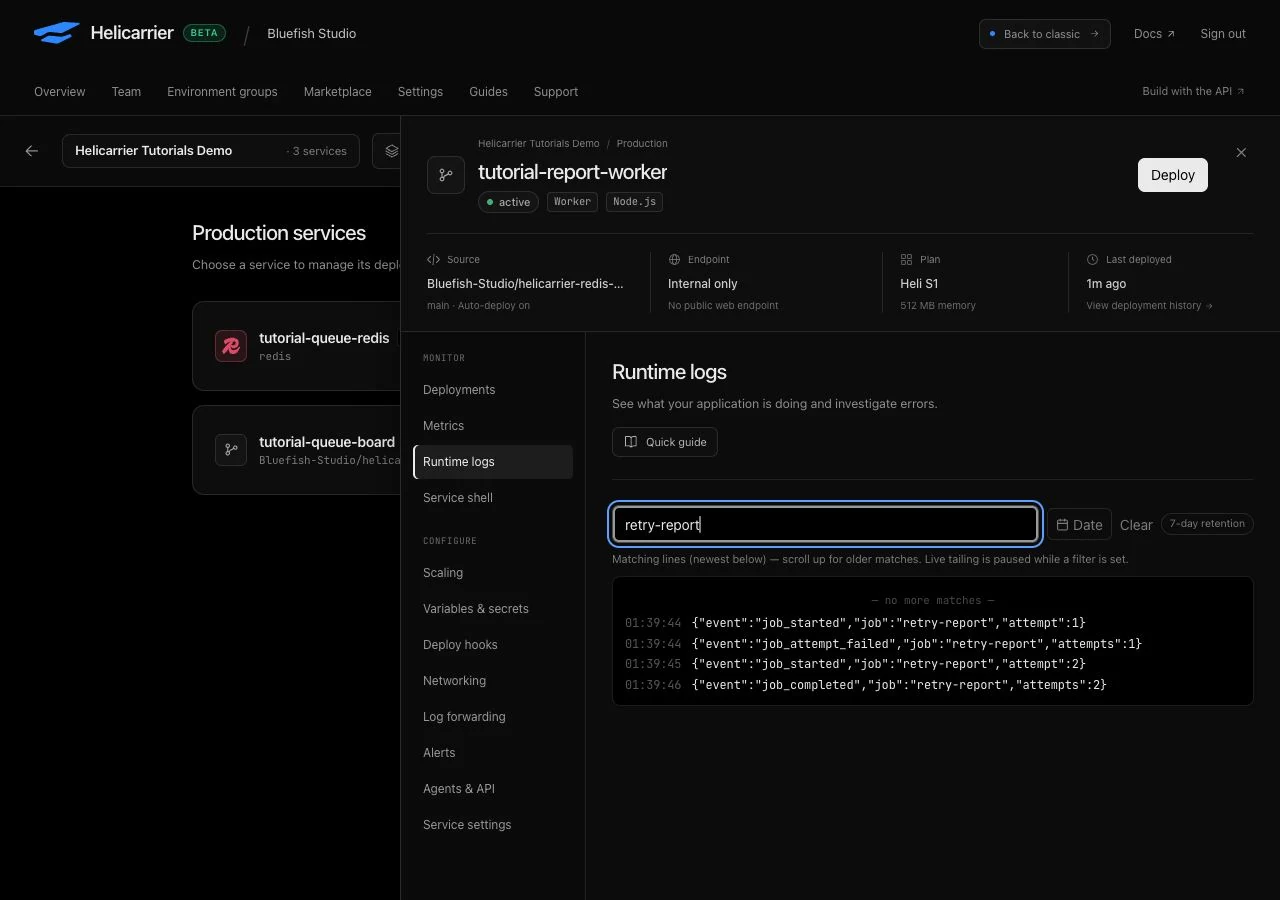
Task: Open the Quick guide
Action: 665,442
